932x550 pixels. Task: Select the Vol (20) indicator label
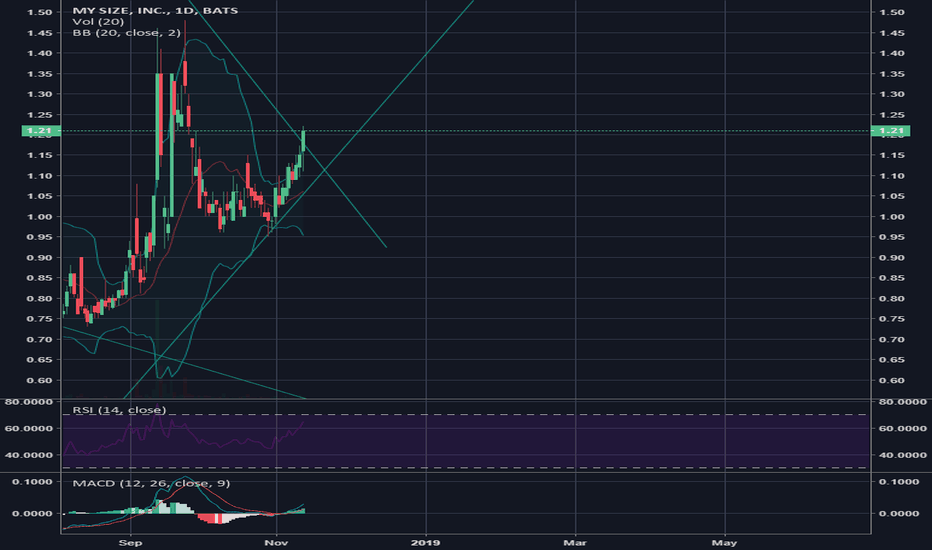99,21
